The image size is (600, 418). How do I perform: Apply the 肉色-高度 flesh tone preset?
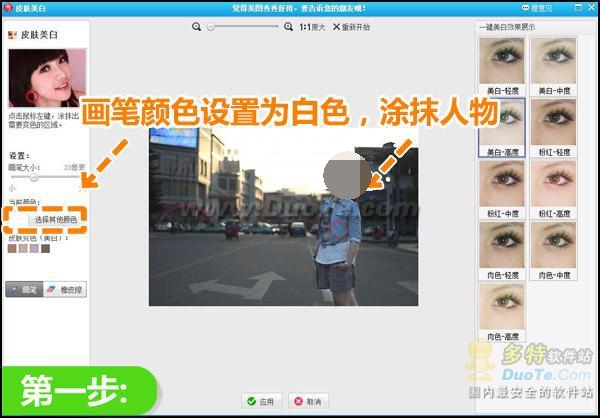tap(502, 312)
